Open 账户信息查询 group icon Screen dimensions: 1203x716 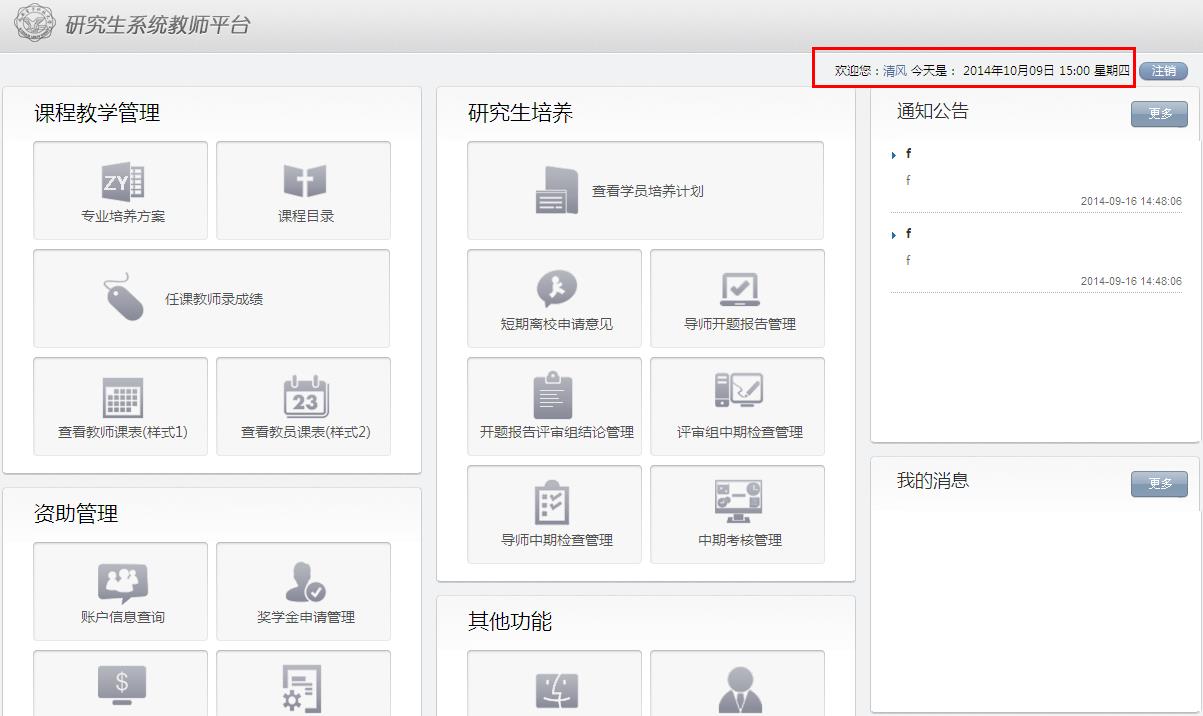click(123, 582)
